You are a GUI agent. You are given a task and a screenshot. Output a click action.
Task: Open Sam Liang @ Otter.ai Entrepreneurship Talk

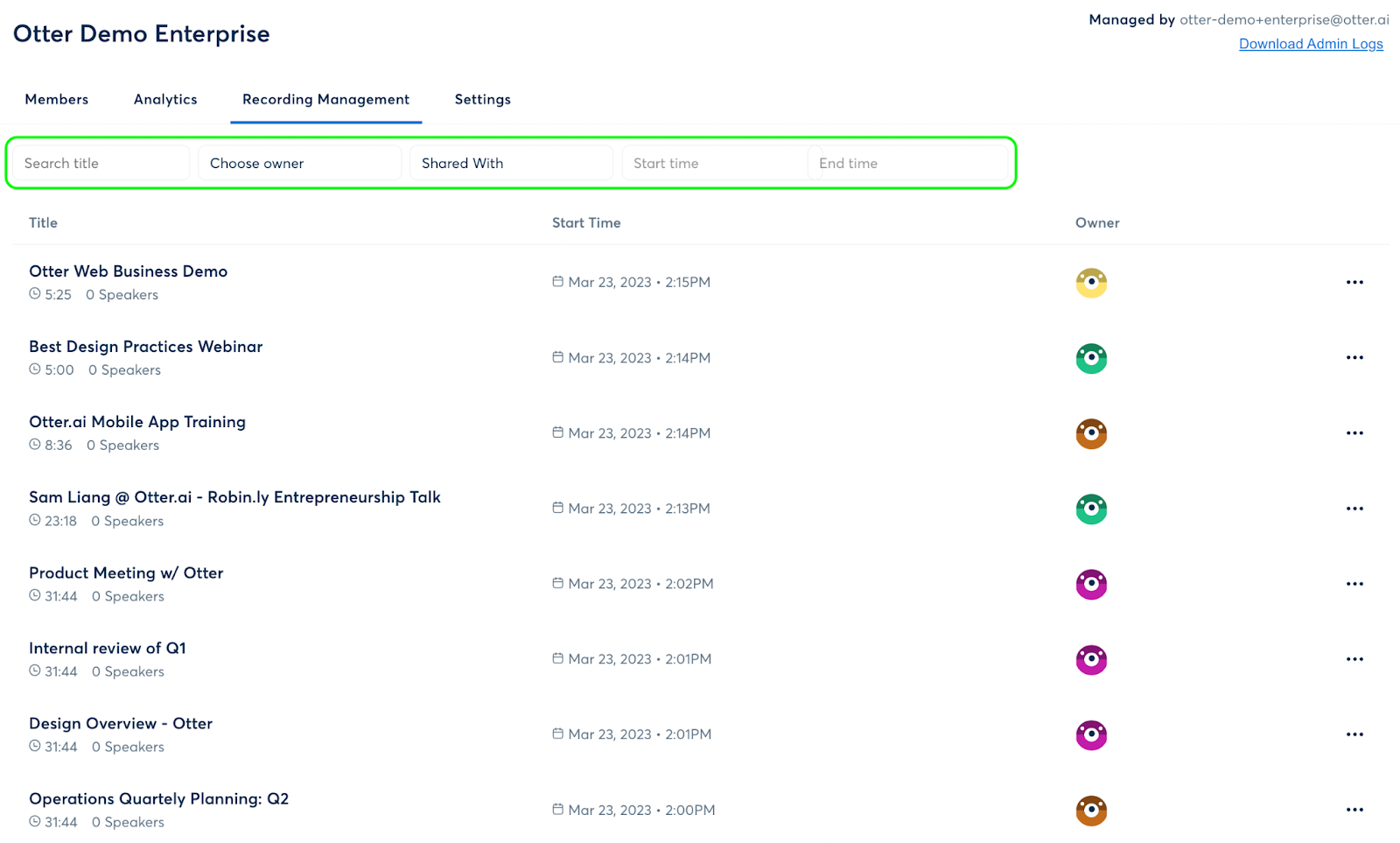235,497
